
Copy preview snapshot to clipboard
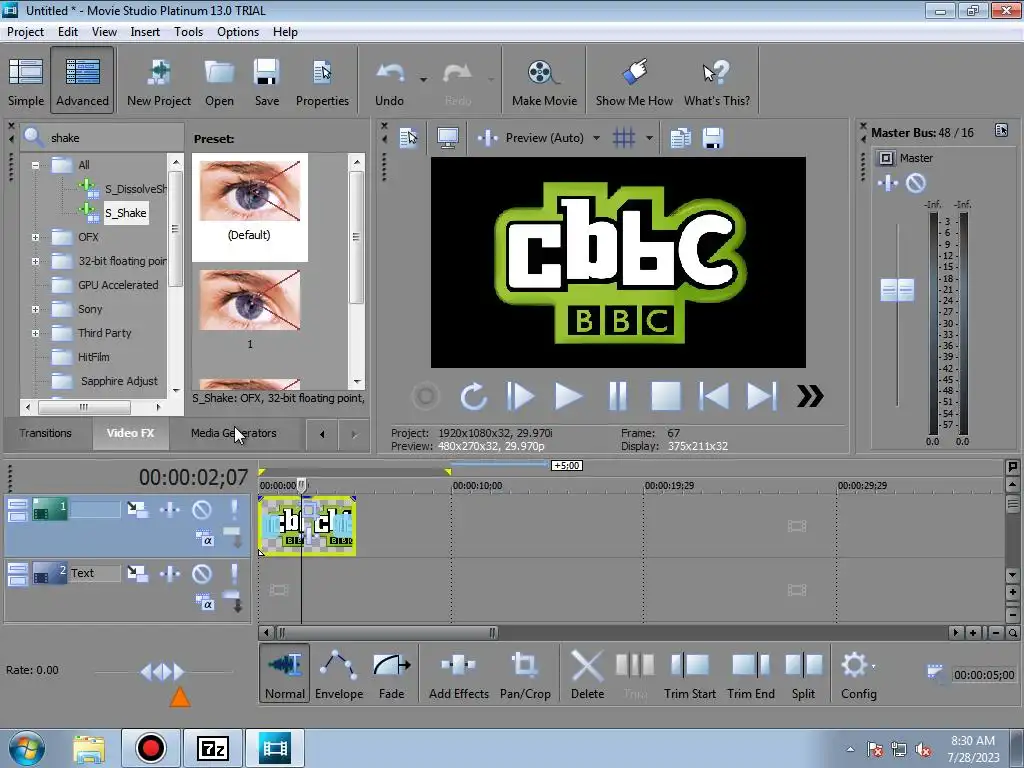pyautogui.click(x=680, y=138)
